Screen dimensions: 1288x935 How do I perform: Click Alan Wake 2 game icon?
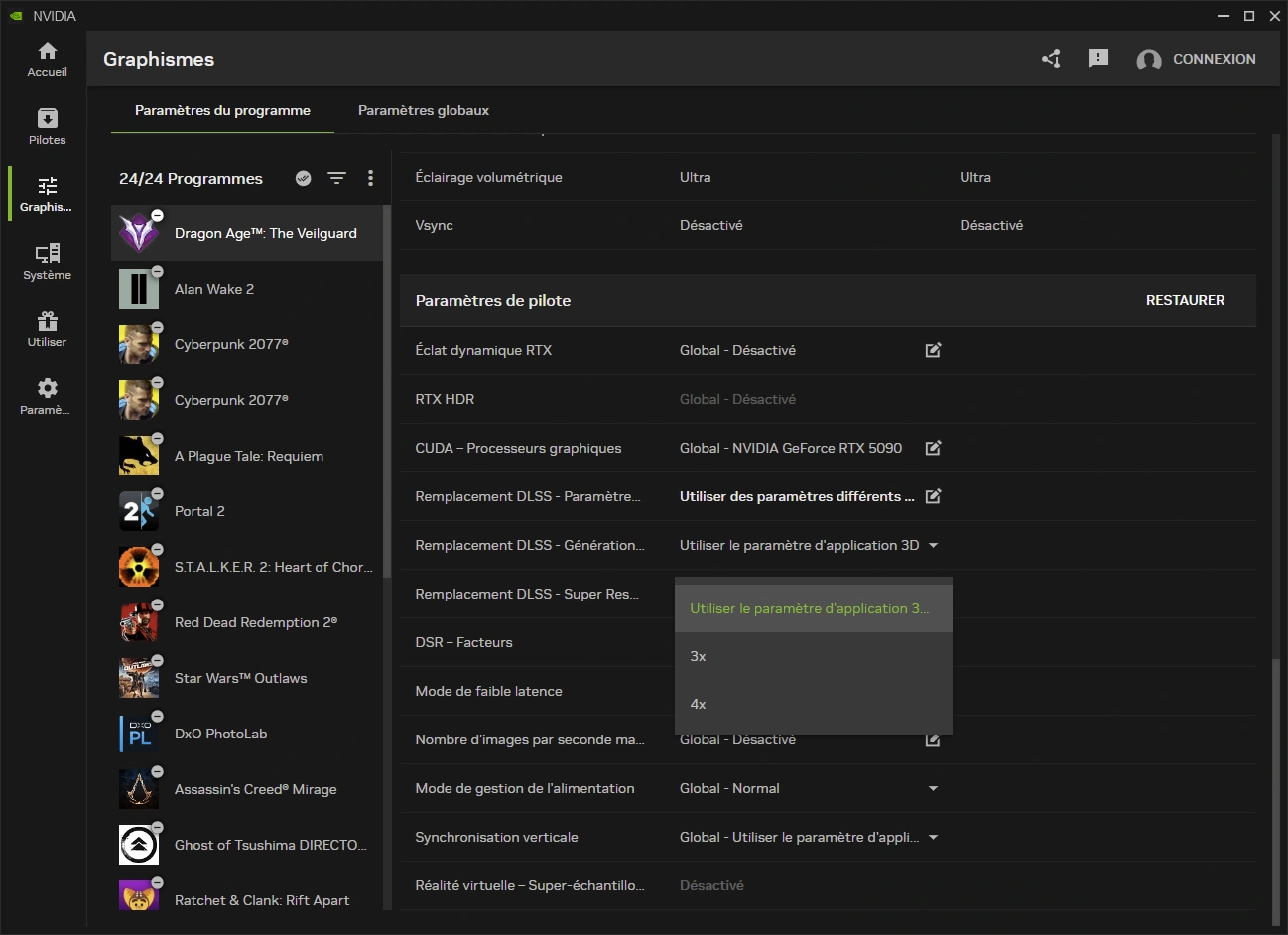(139, 289)
